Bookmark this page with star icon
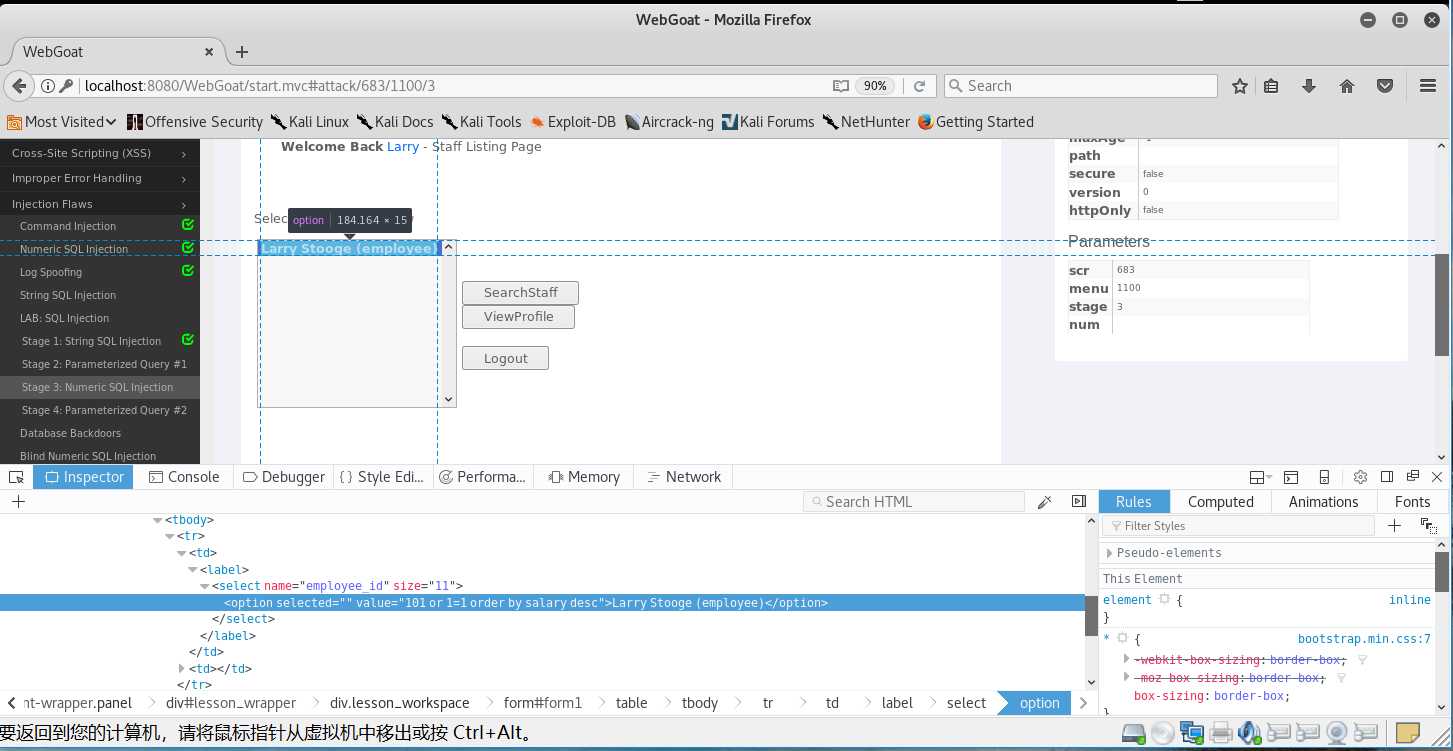 (1240, 86)
